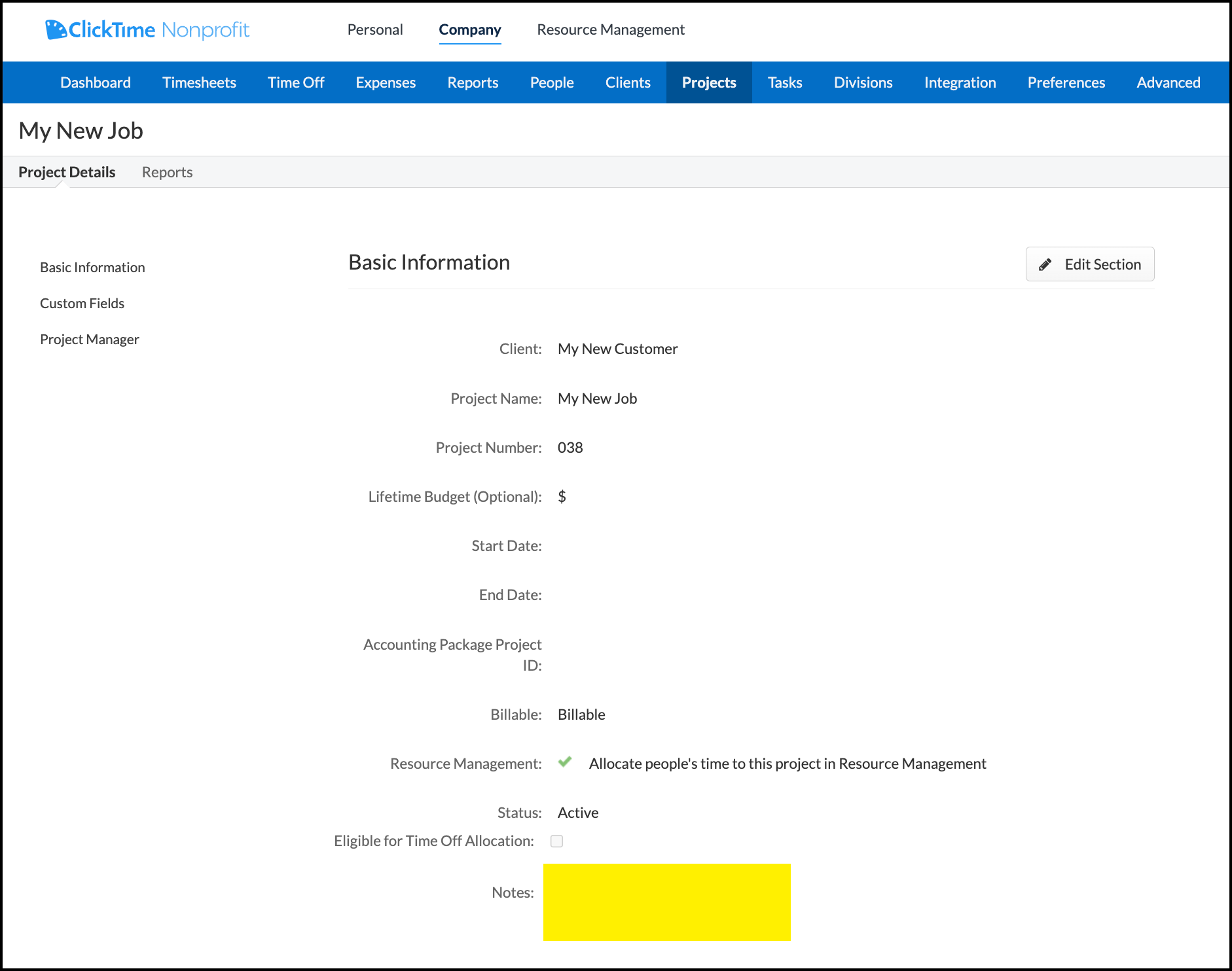Click the Billable value text
The height and width of the screenshot is (971, 1232).
[x=581, y=715]
